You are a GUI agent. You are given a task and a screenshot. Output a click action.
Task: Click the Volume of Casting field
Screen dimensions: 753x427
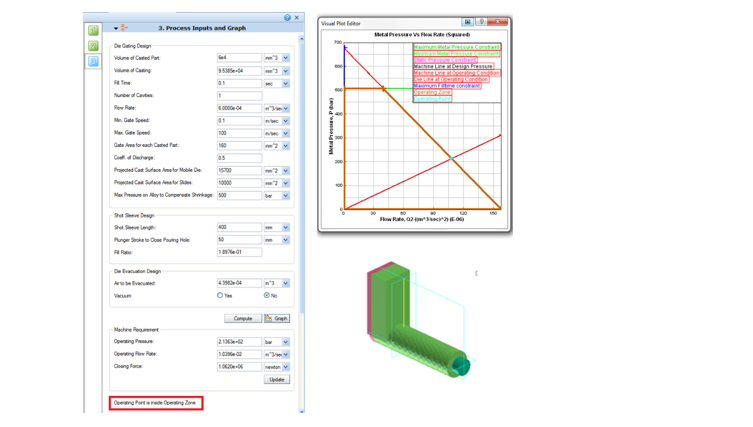pos(239,71)
